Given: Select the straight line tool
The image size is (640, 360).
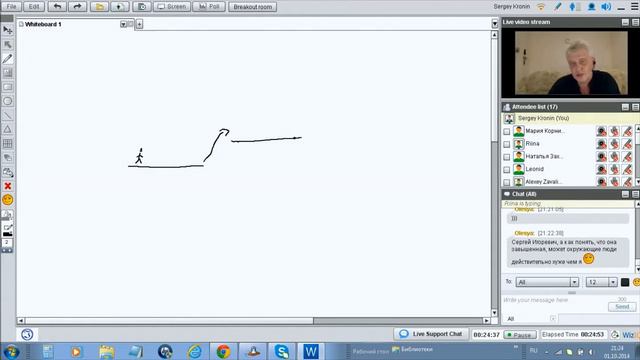Looking at the screenshot, I should (x=7, y=115).
